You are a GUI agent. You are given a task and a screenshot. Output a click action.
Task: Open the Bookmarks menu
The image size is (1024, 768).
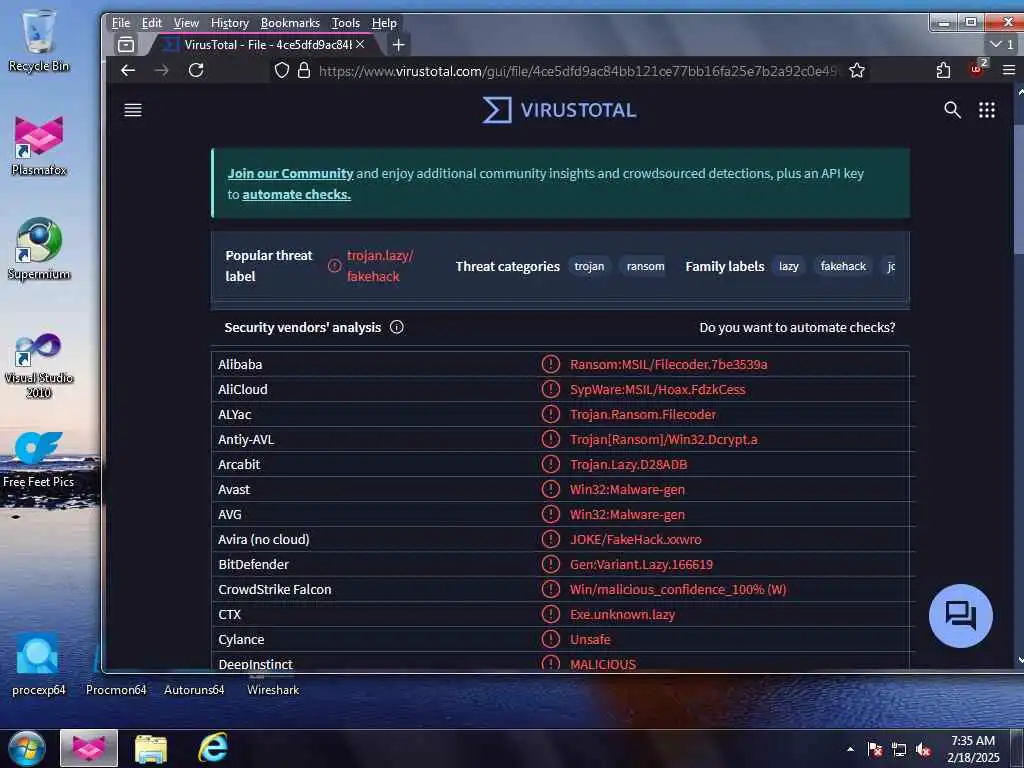click(x=290, y=23)
